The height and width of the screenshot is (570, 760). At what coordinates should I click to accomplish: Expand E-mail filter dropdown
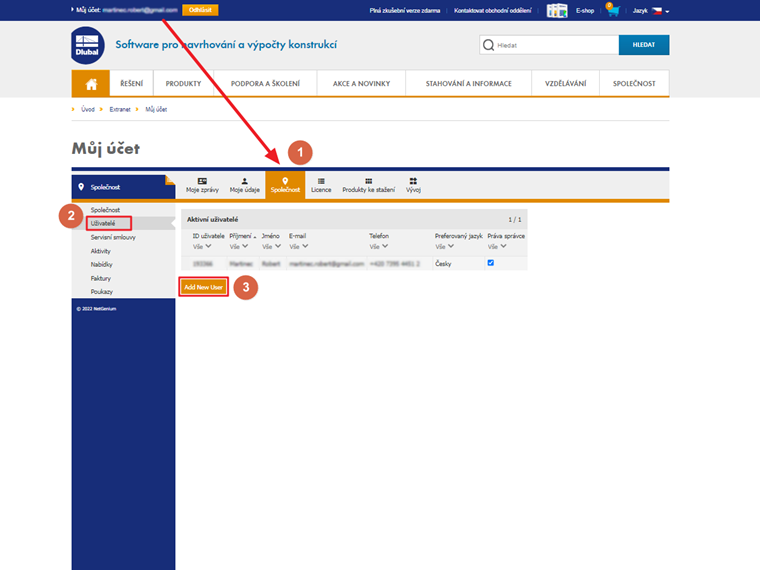305,246
